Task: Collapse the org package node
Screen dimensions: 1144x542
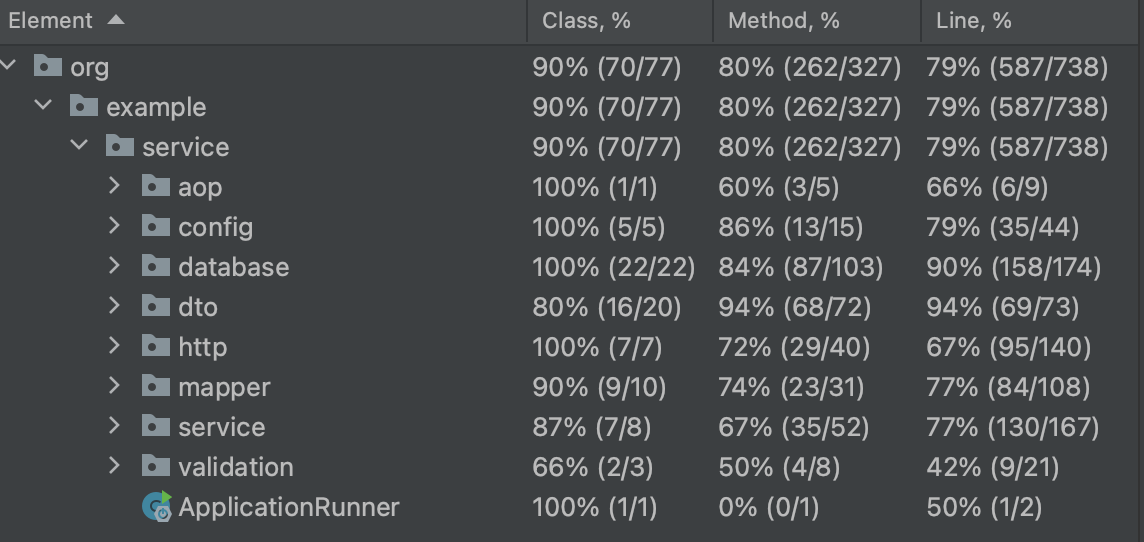Action: (x=10, y=66)
